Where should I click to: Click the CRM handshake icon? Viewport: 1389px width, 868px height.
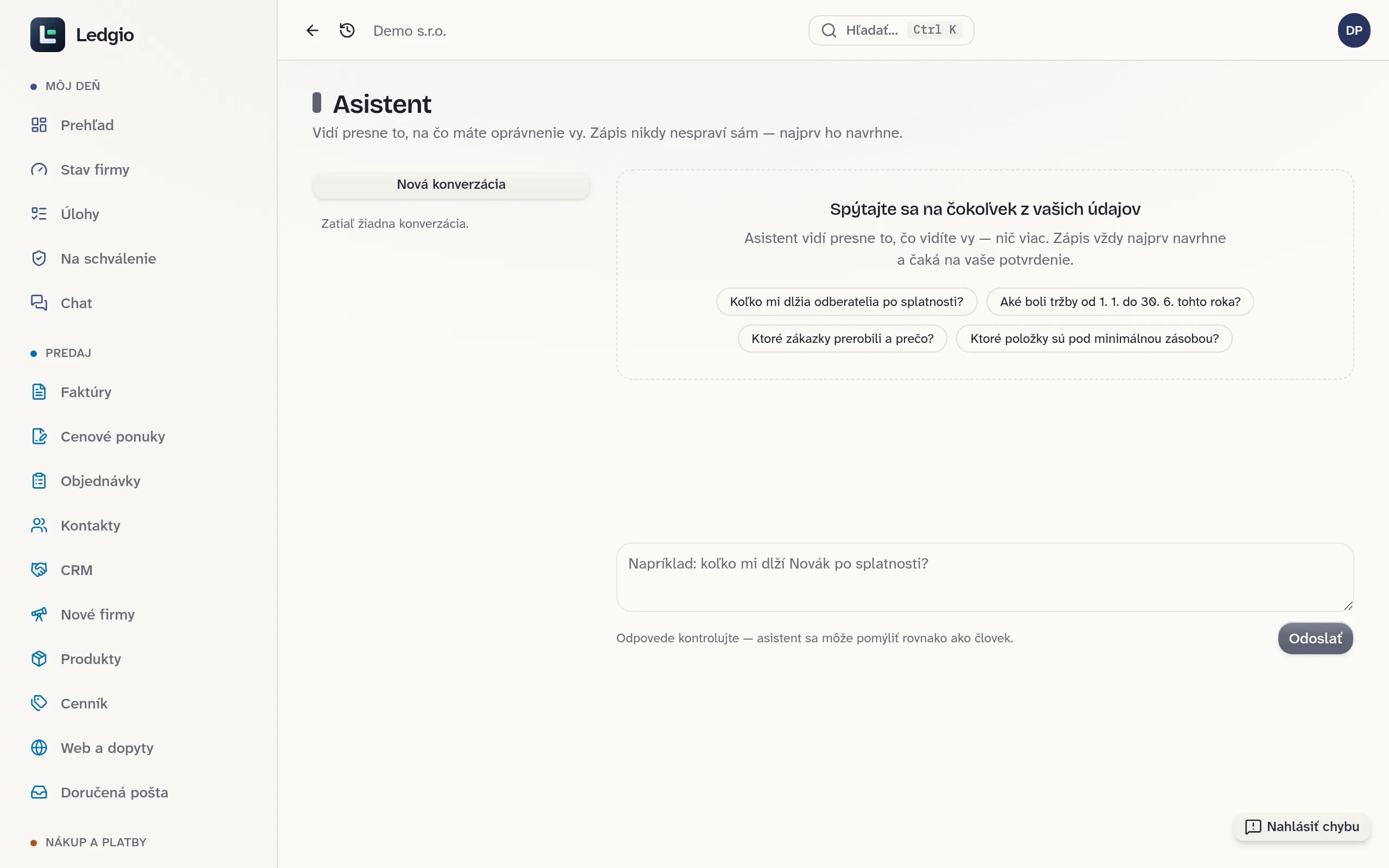click(x=39, y=570)
